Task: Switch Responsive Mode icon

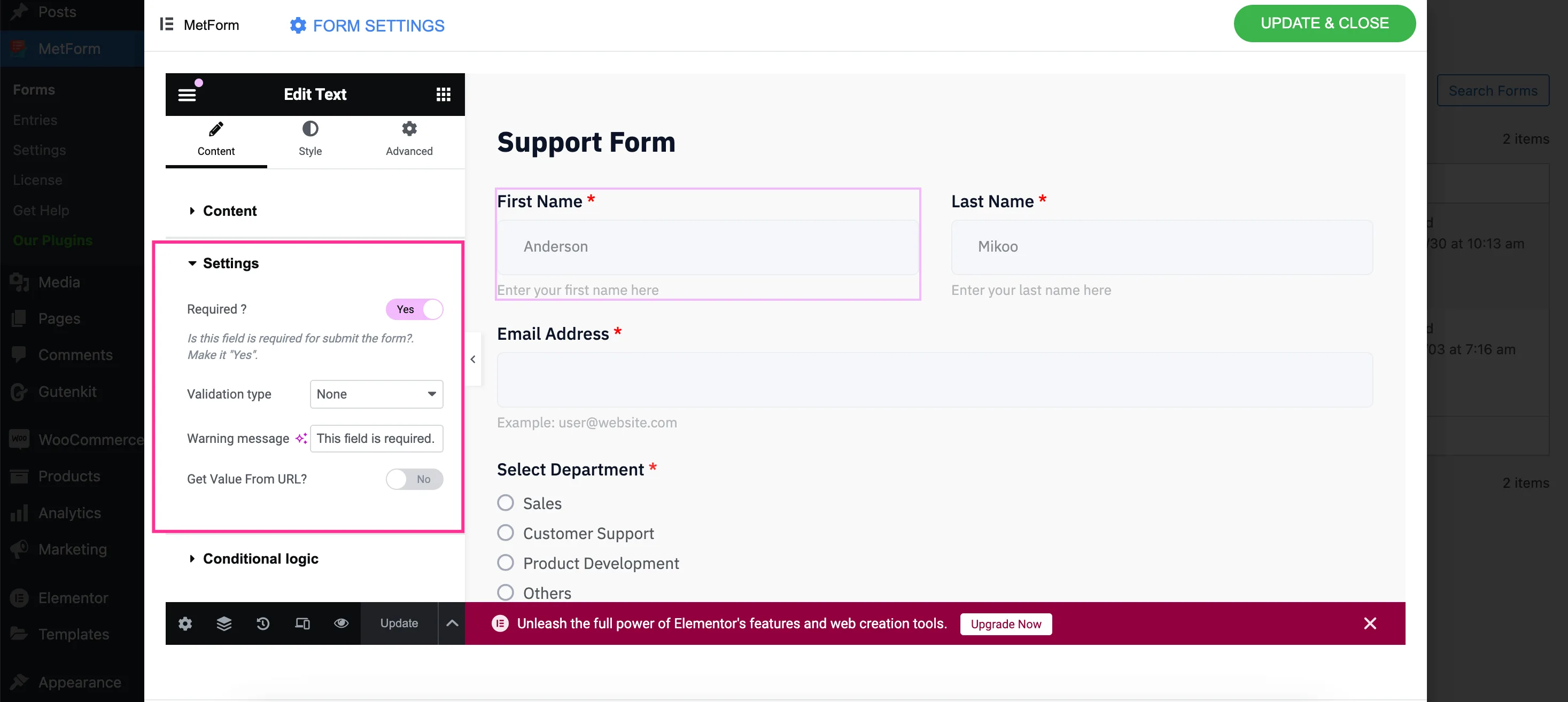Action: (302, 623)
